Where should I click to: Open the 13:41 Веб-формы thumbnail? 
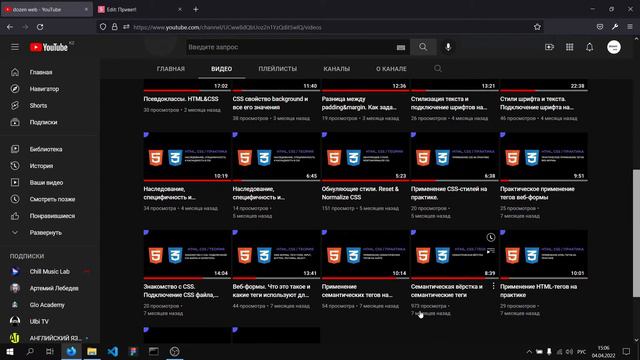(x=276, y=254)
